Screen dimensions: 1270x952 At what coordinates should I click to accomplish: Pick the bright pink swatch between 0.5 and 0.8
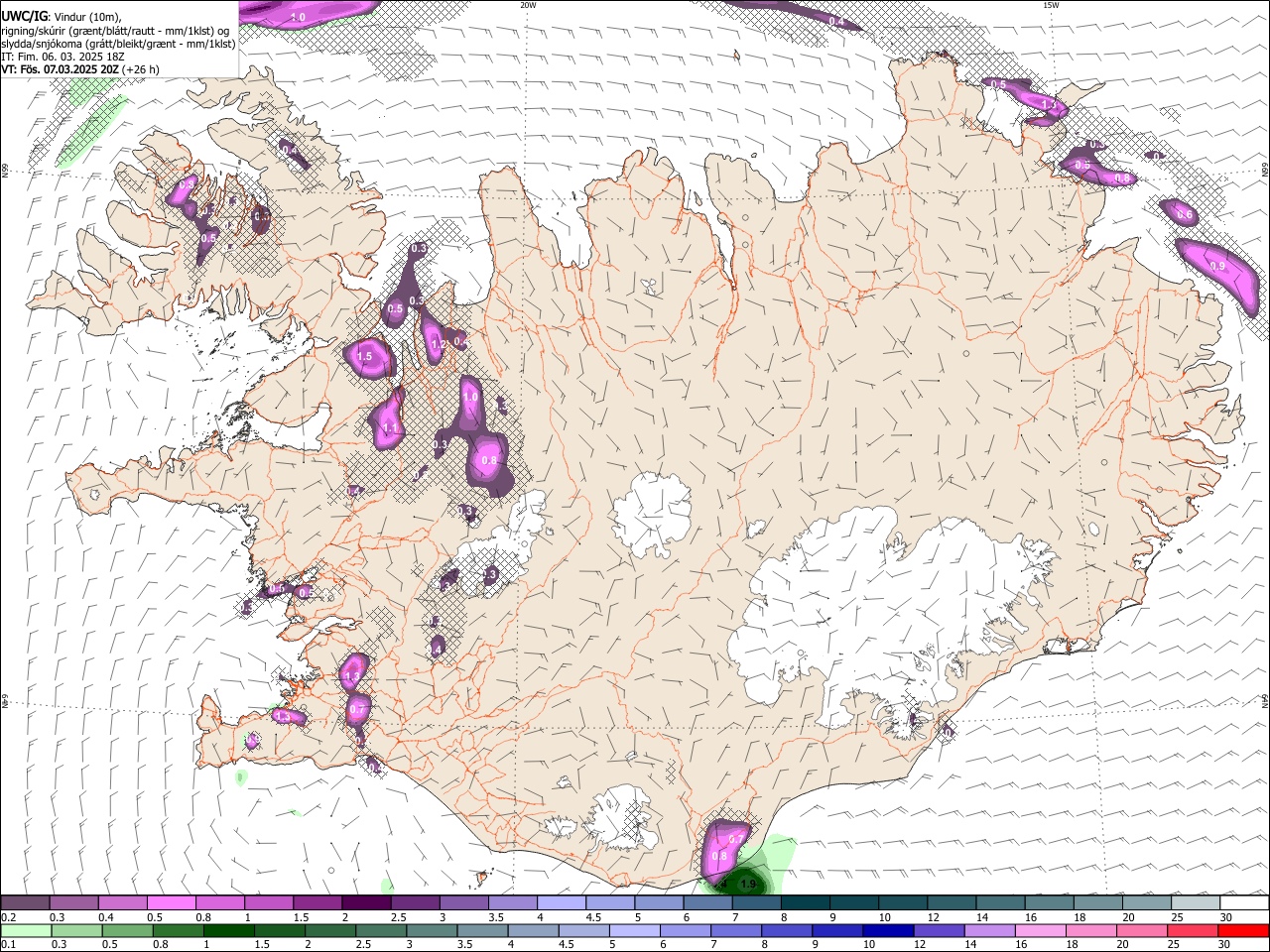171,903
